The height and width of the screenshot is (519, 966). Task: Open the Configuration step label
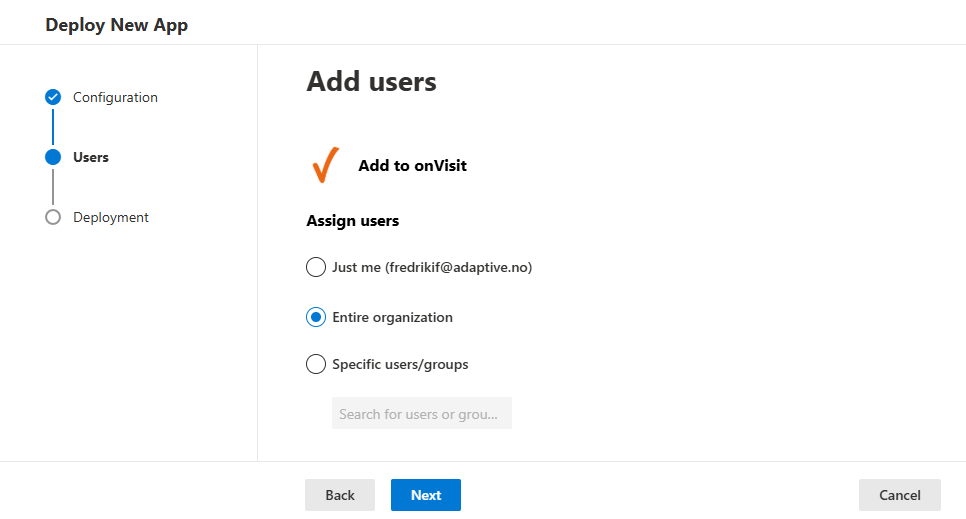pyautogui.click(x=115, y=97)
